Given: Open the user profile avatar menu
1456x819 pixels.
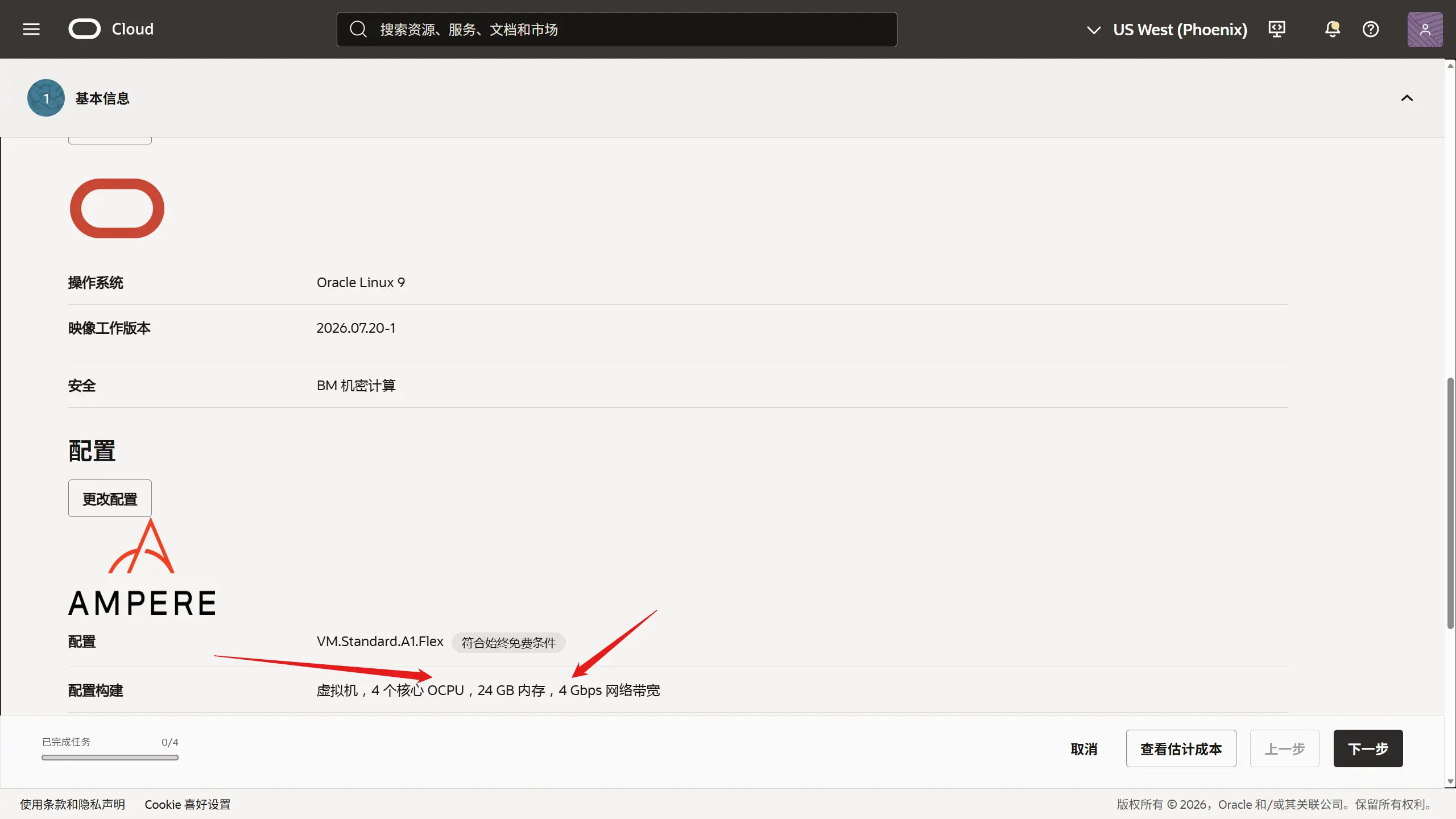Looking at the screenshot, I should [x=1425, y=29].
